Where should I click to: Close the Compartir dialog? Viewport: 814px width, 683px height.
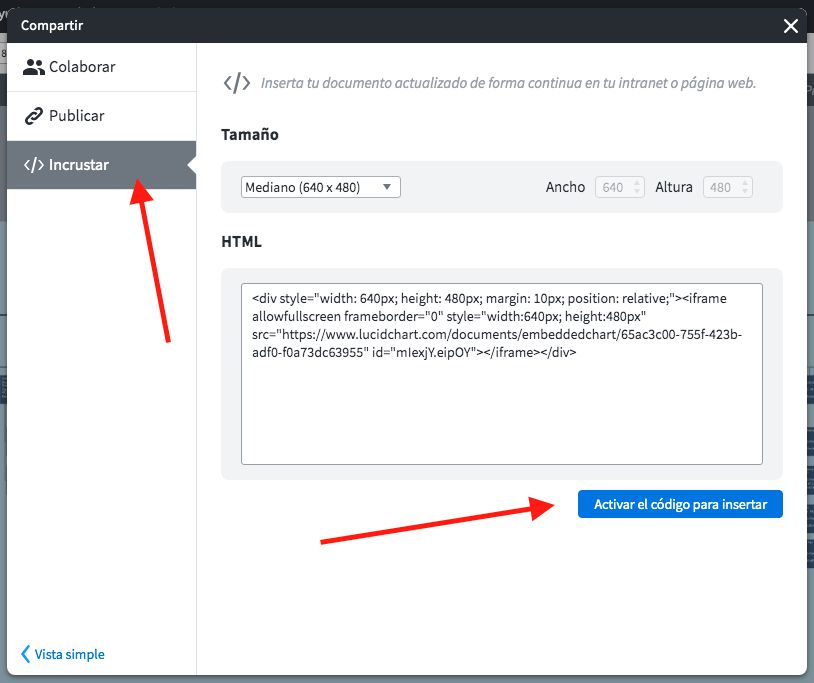point(791,25)
